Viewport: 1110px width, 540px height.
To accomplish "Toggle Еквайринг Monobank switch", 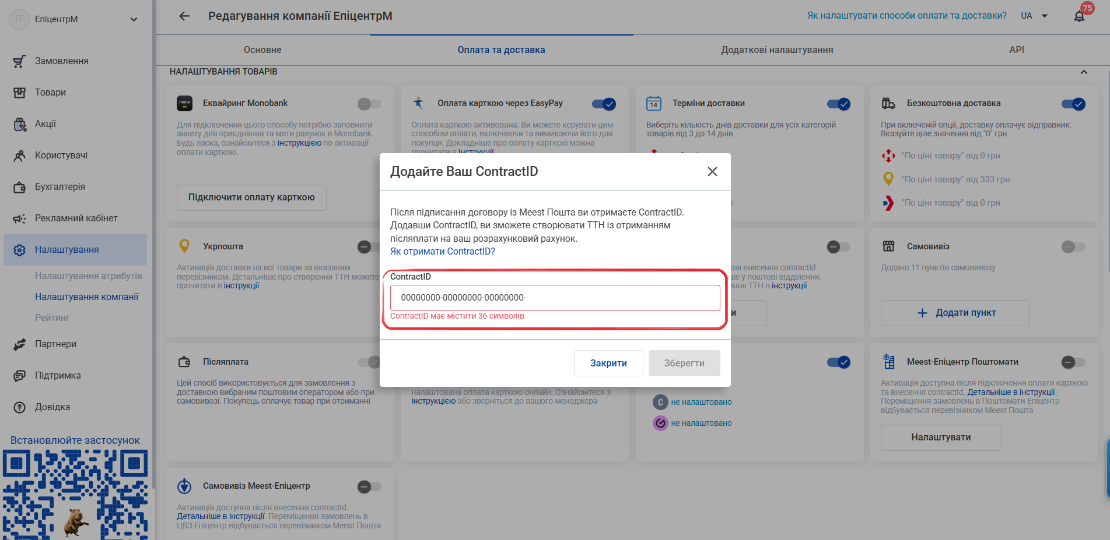I will pos(369,104).
